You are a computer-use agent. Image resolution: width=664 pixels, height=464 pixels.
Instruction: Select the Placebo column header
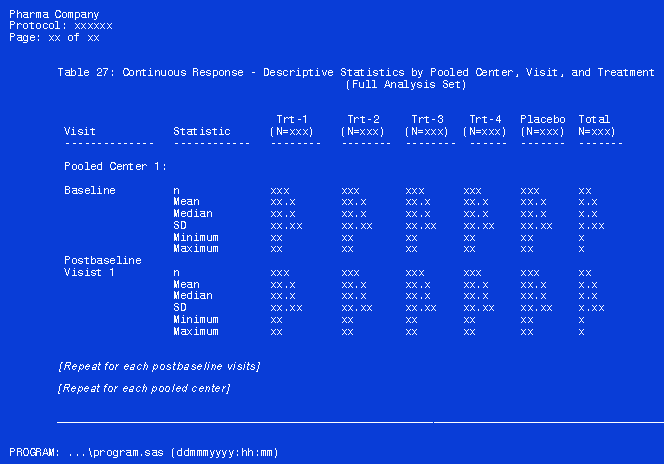click(542, 119)
